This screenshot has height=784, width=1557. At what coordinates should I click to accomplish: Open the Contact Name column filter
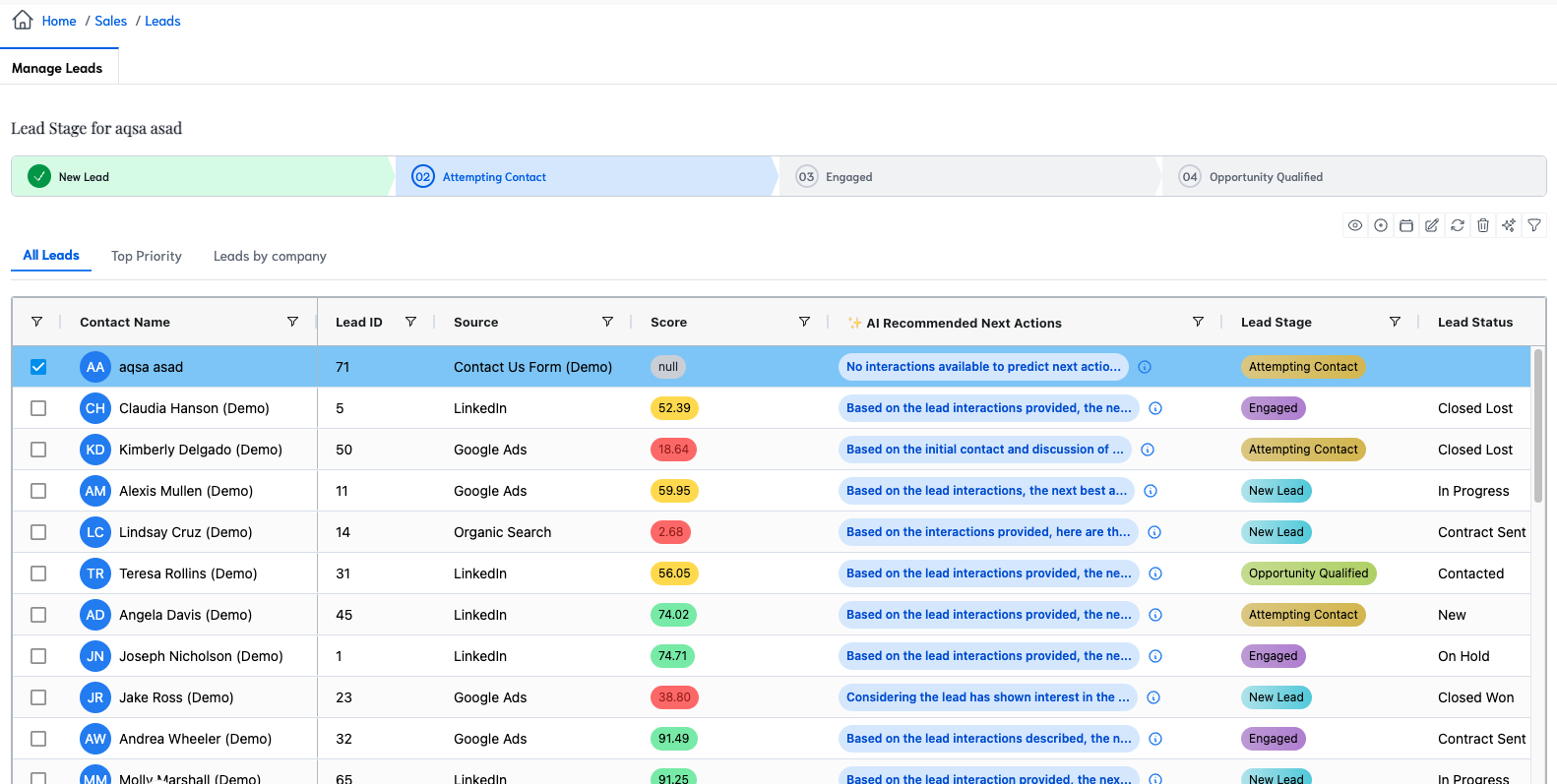pyautogui.click(x=292, y=322)
